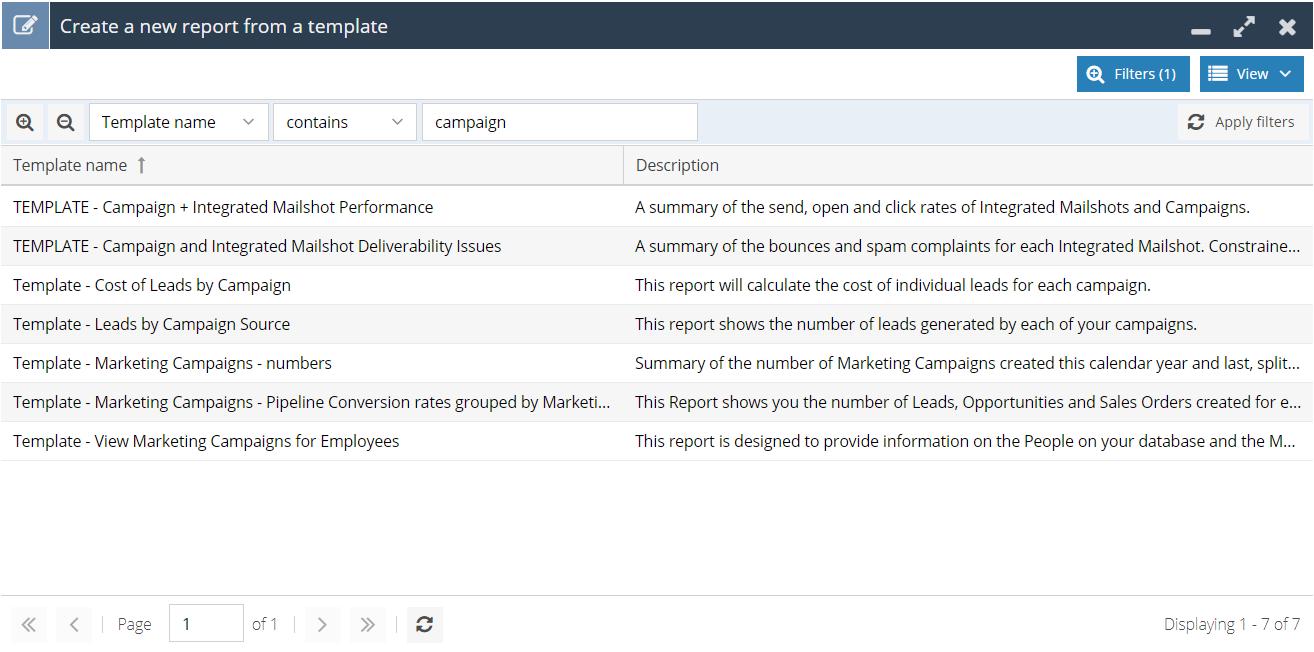Sort by the Template name column header
1314x652 pixels.
click(x=312, y=165)
